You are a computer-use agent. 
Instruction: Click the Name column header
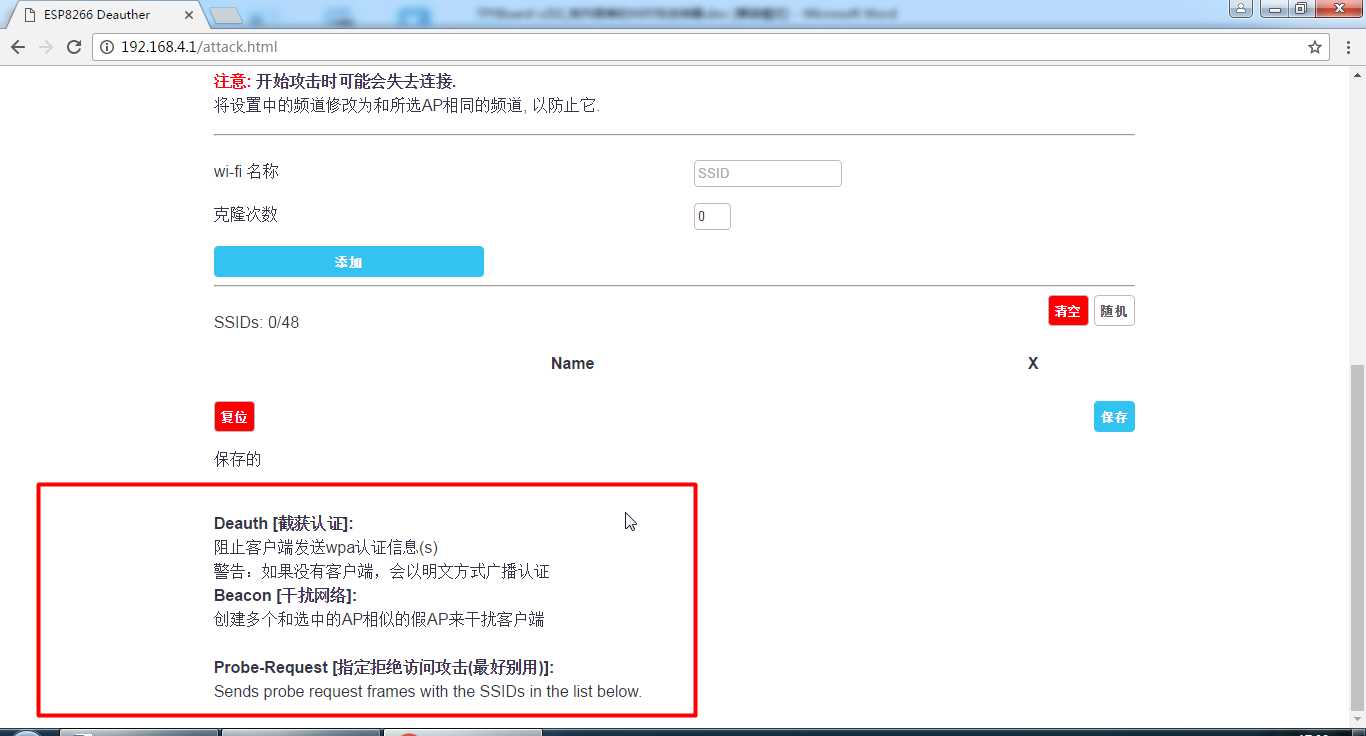tap(572, 364)
